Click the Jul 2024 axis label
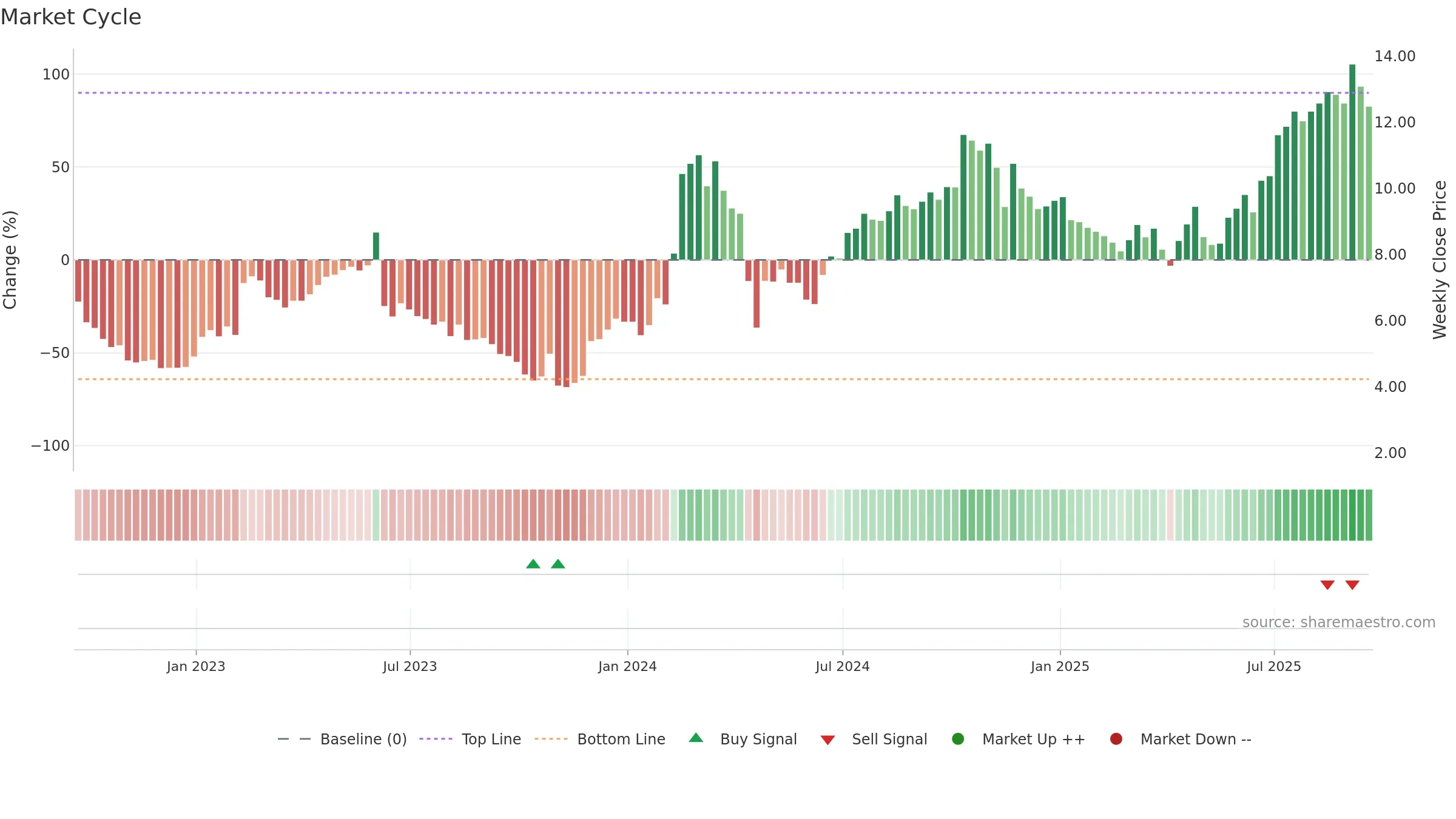1456x819 pixels. coord(843,666)
